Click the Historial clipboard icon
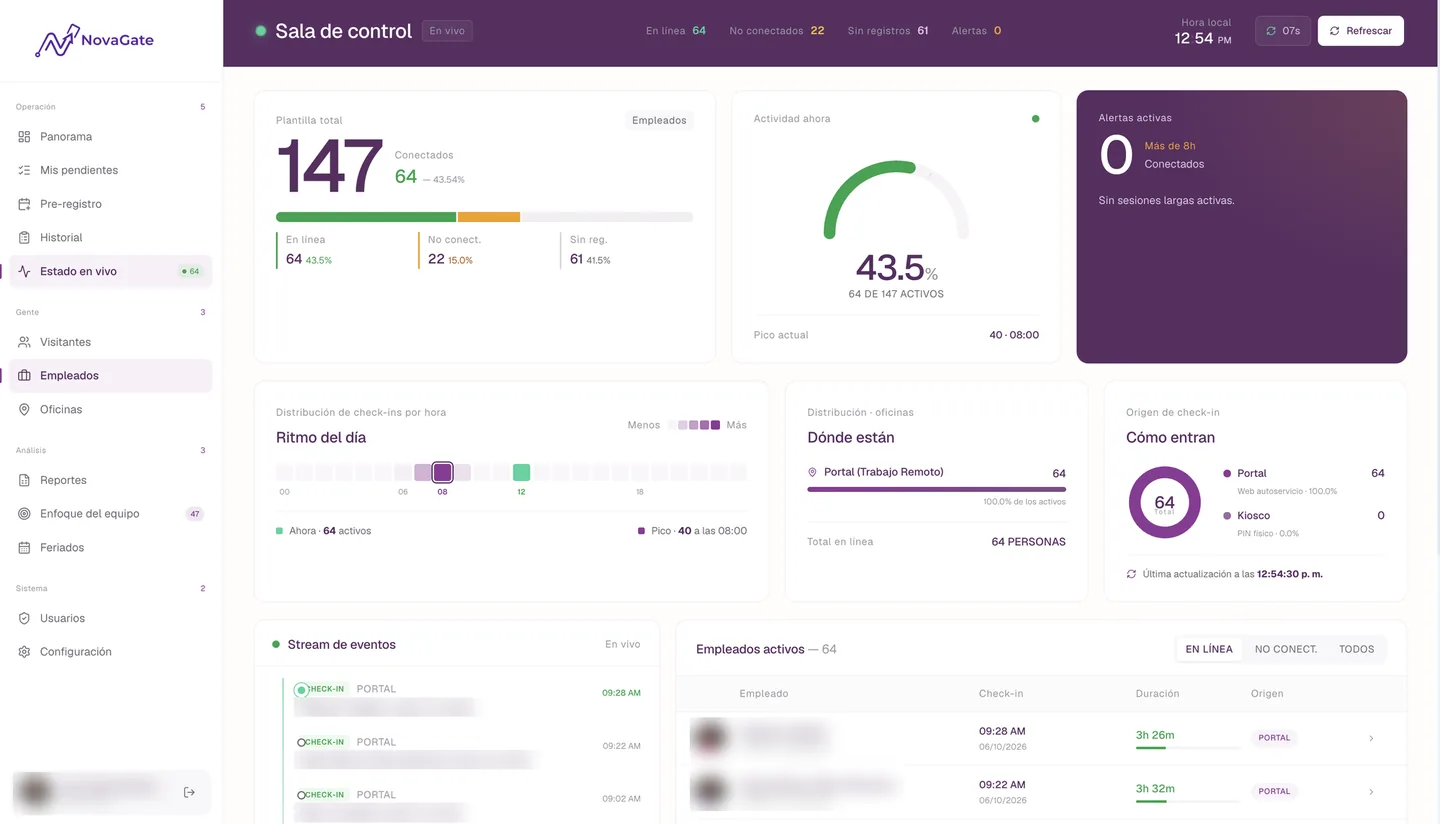This screenshot has height=824, width=1440. coord(24,237)
